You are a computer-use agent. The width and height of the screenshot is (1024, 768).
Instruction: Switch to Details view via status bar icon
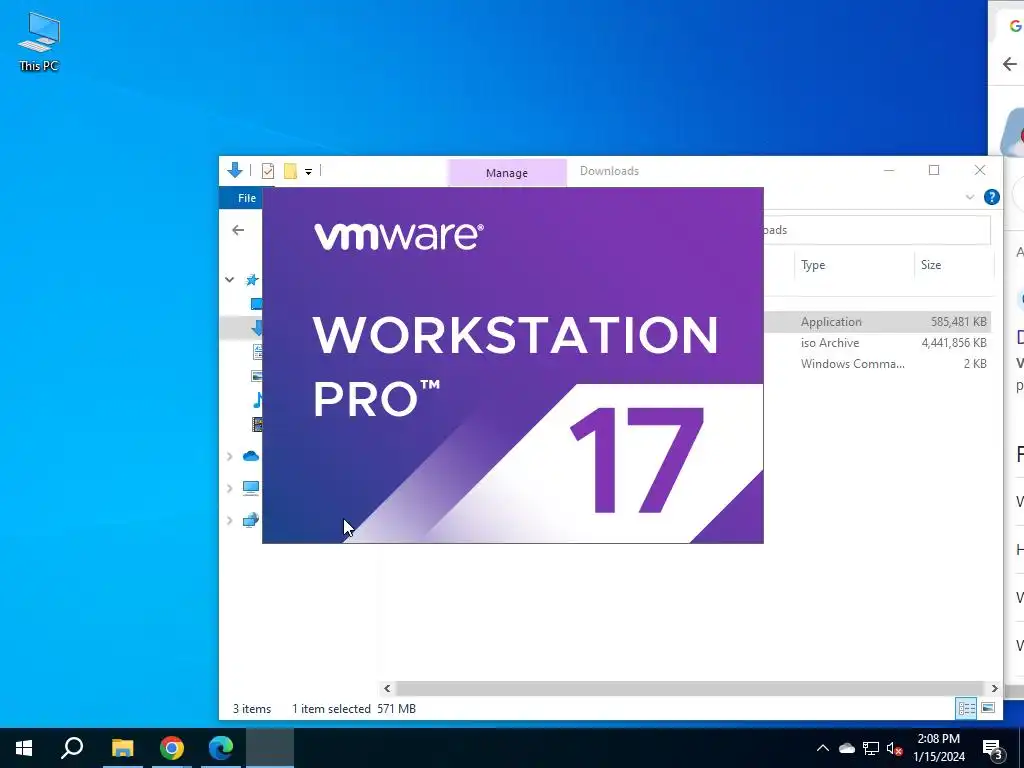pos(967,708)
